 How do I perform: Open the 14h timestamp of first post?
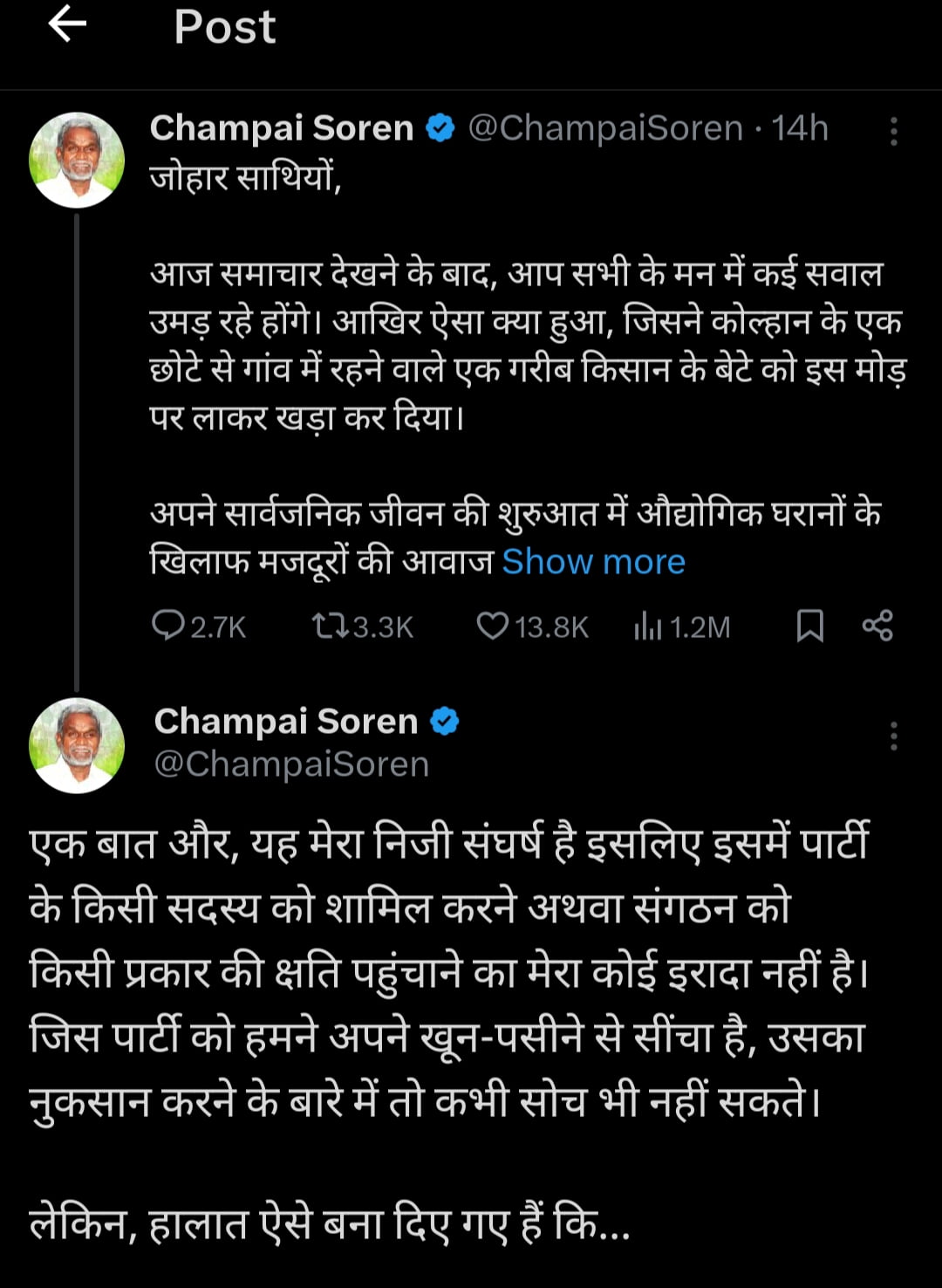pos(800,128)
